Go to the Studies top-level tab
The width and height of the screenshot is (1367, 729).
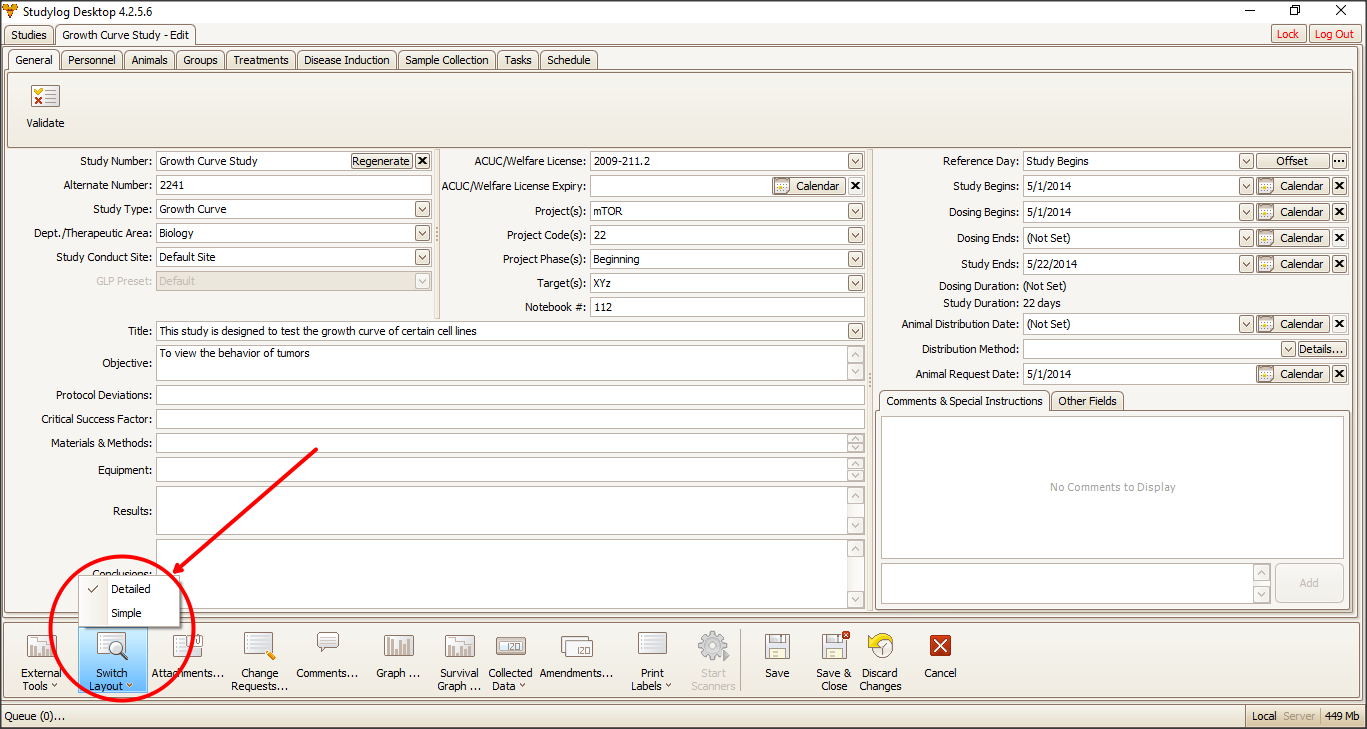click(29, 35)
